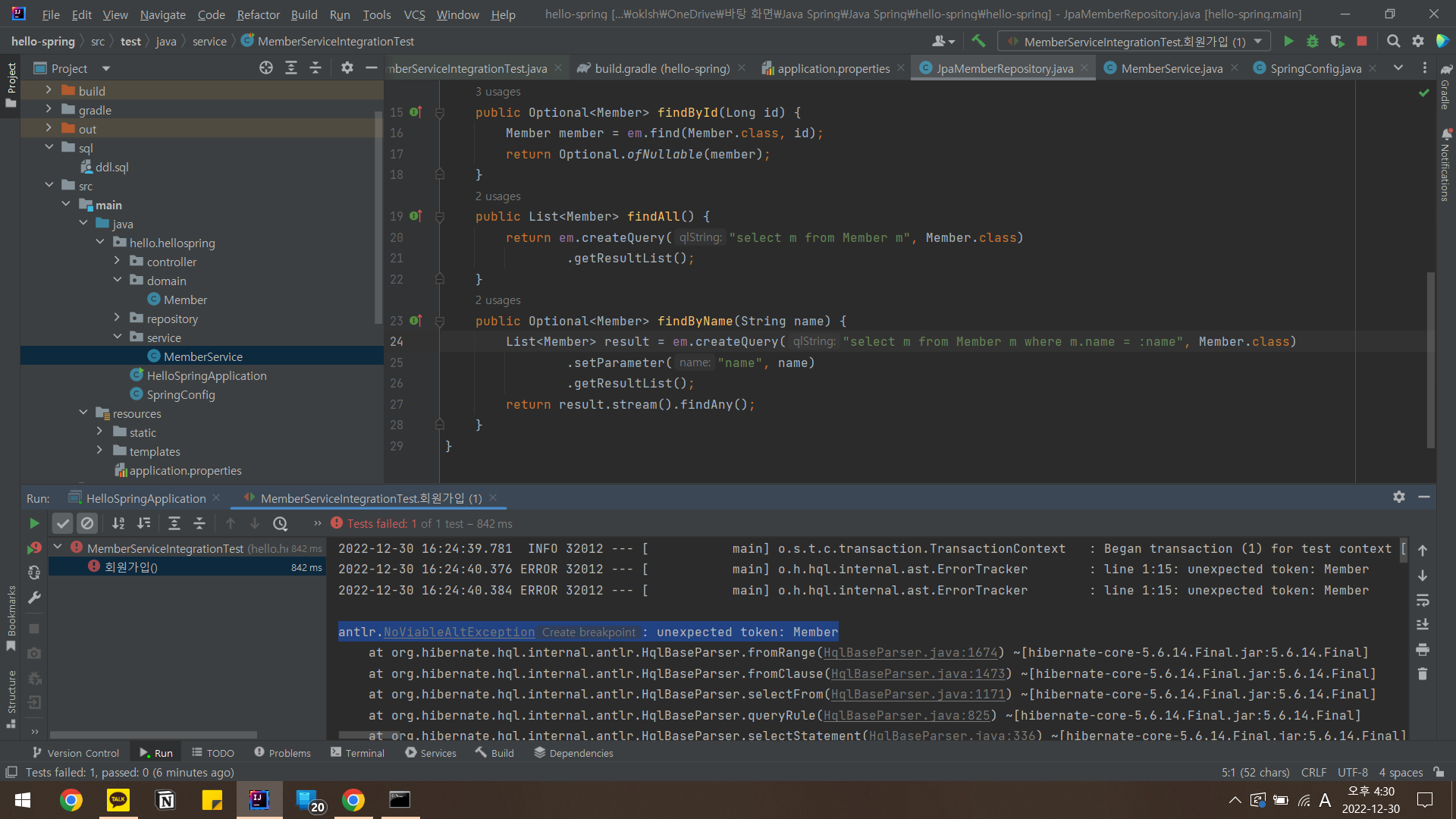1456x819 pixels.
Task: Toggle Show Passed tests checkmark button
Action: (63, 523)
